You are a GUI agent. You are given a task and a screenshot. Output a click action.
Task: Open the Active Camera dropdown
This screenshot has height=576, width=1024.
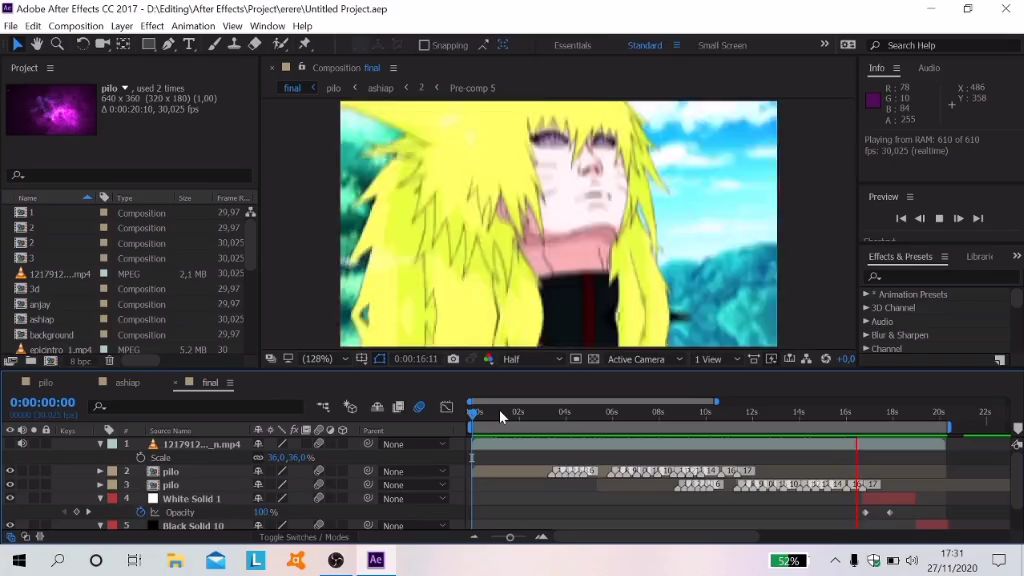click(x=645, y=359)
